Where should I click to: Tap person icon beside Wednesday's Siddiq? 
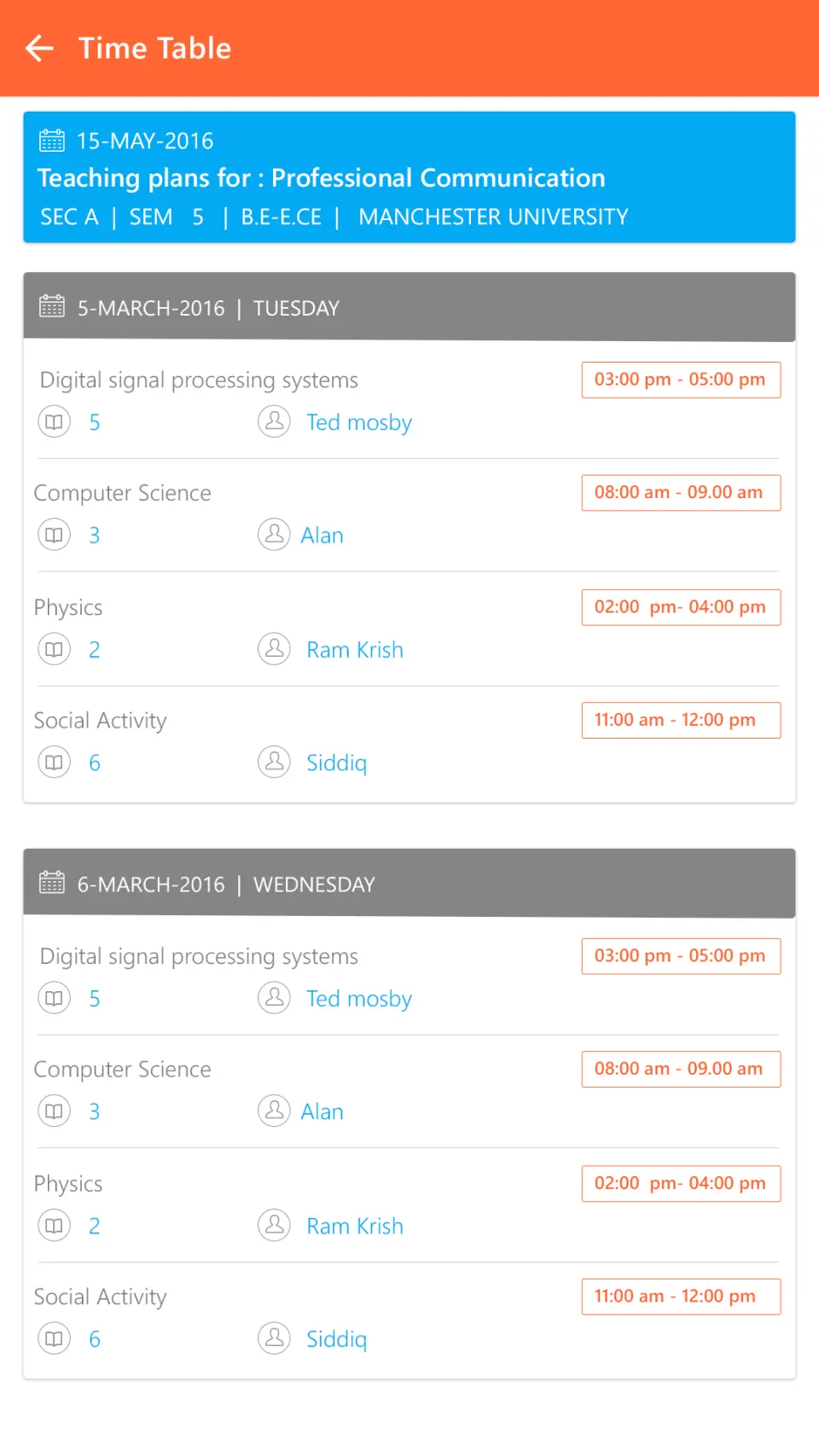pos(274,1338)
